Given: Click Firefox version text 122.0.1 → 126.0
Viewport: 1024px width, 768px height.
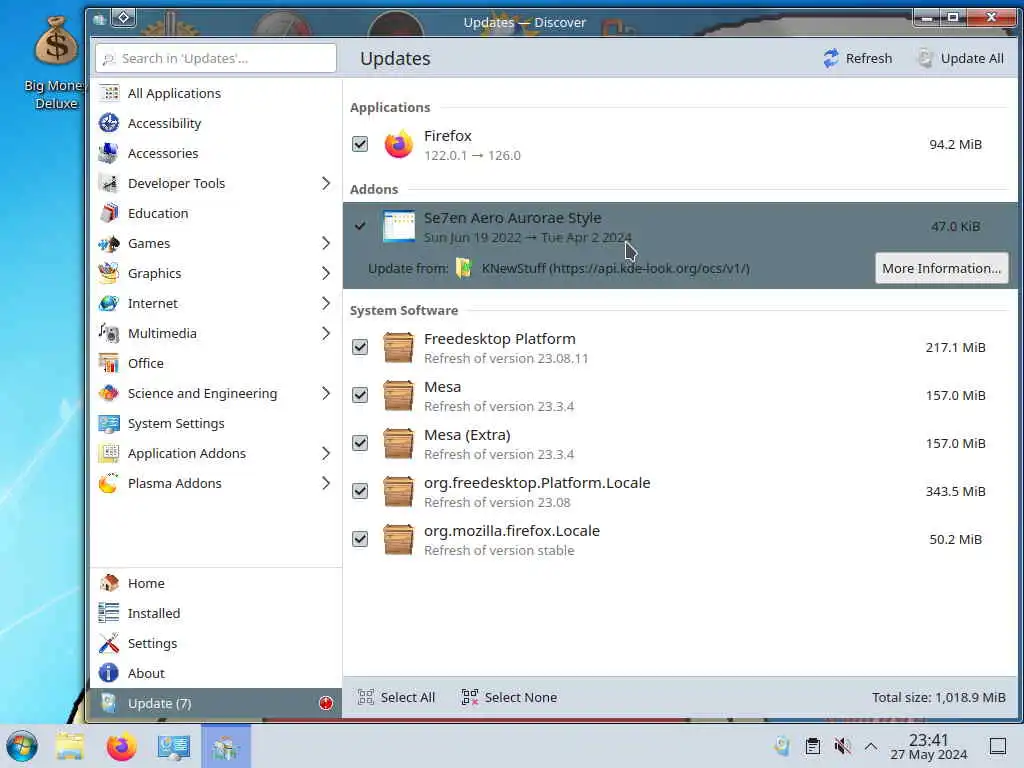Looking at the screenshot, I should [472, 155].
